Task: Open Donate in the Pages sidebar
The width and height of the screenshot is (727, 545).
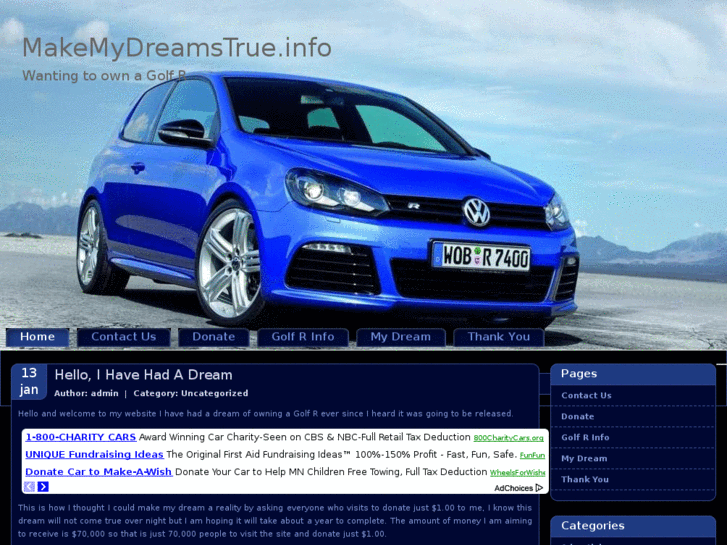Action: point(577,417)
